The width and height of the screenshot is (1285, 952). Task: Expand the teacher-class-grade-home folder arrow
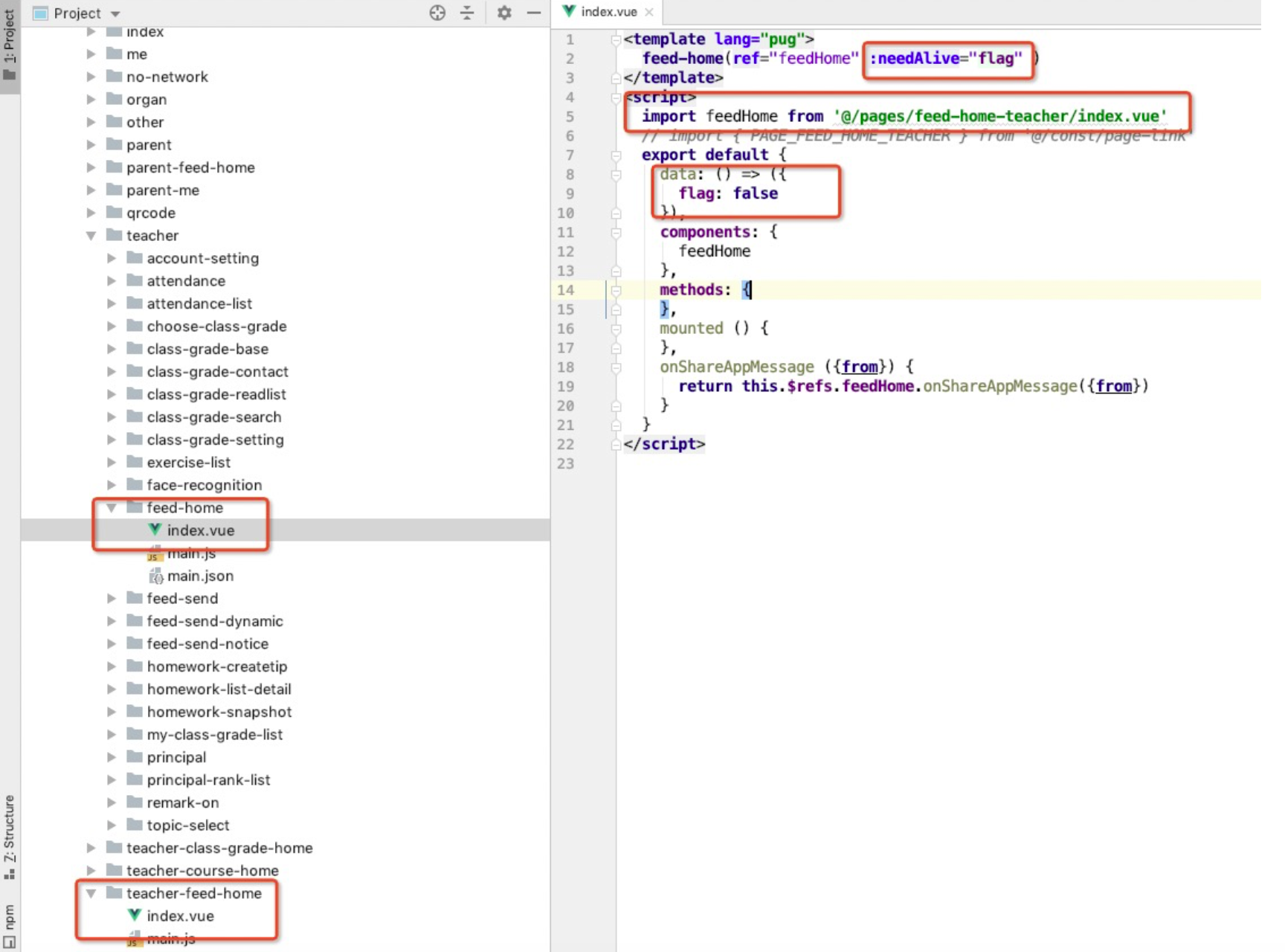click(x=91, y=848)
